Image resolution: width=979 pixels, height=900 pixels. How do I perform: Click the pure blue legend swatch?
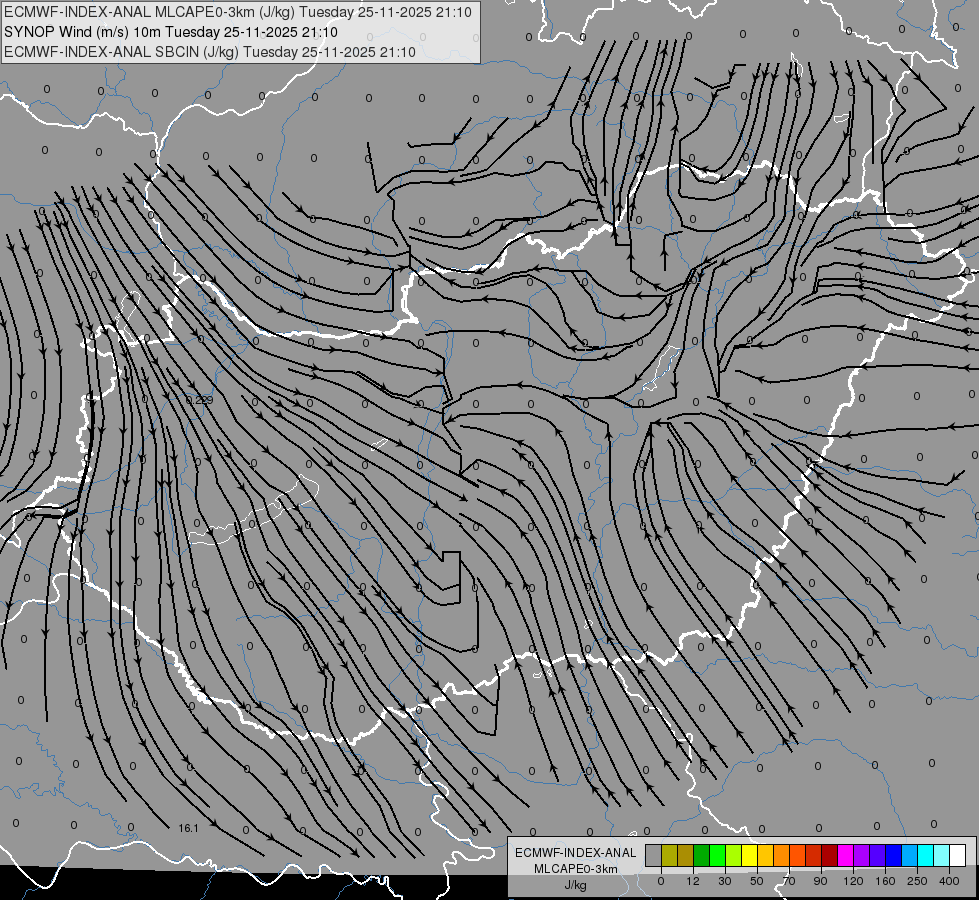(x=893, y=855)
